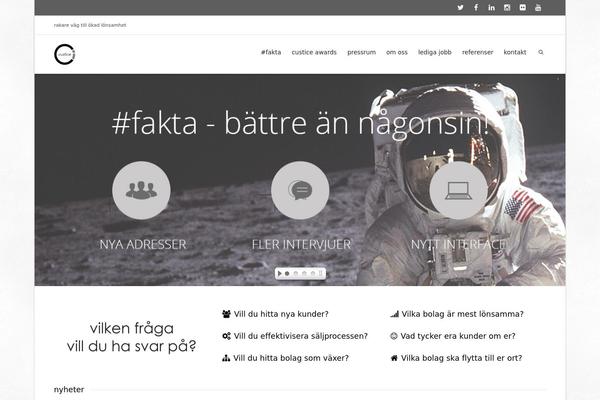Open 'Vilka bolag ska flytta till er ort?'
600x400 pixels.
coord(461,358)
